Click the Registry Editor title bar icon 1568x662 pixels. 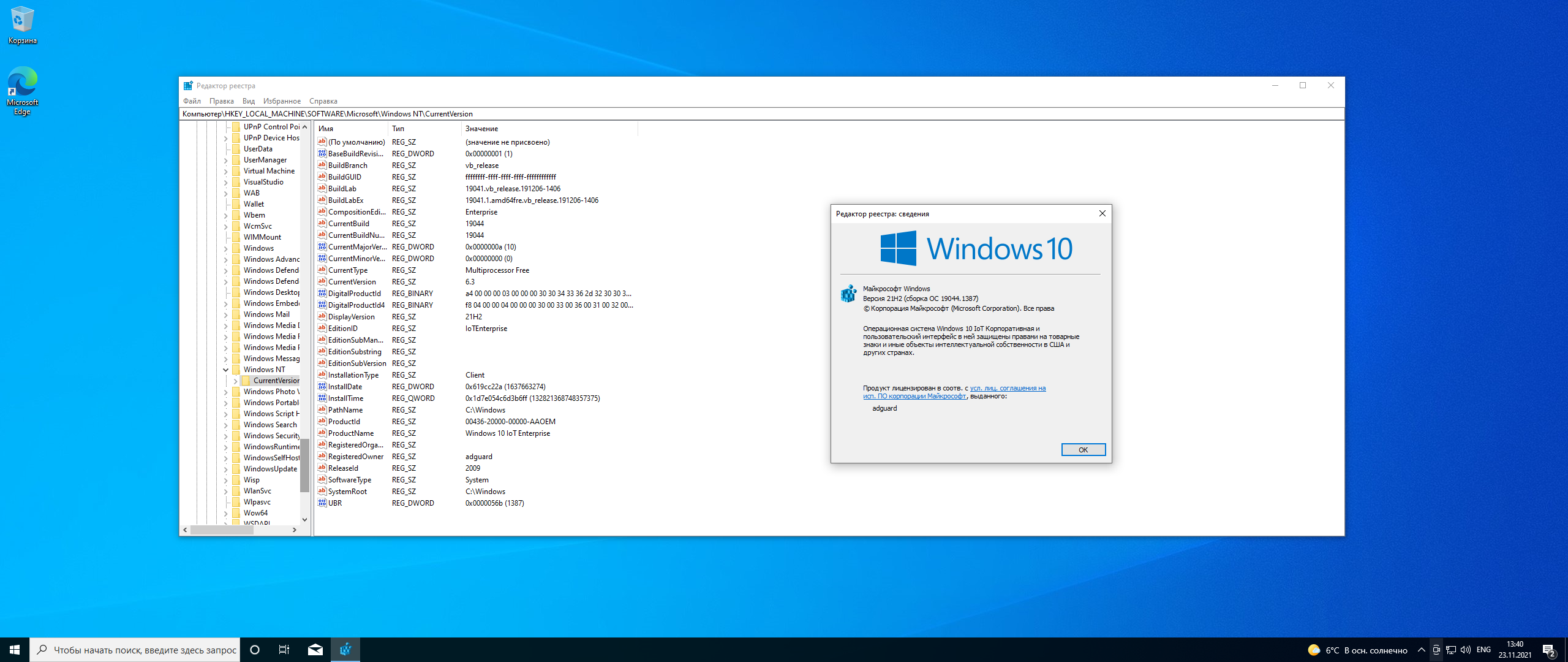click(188, 86)
